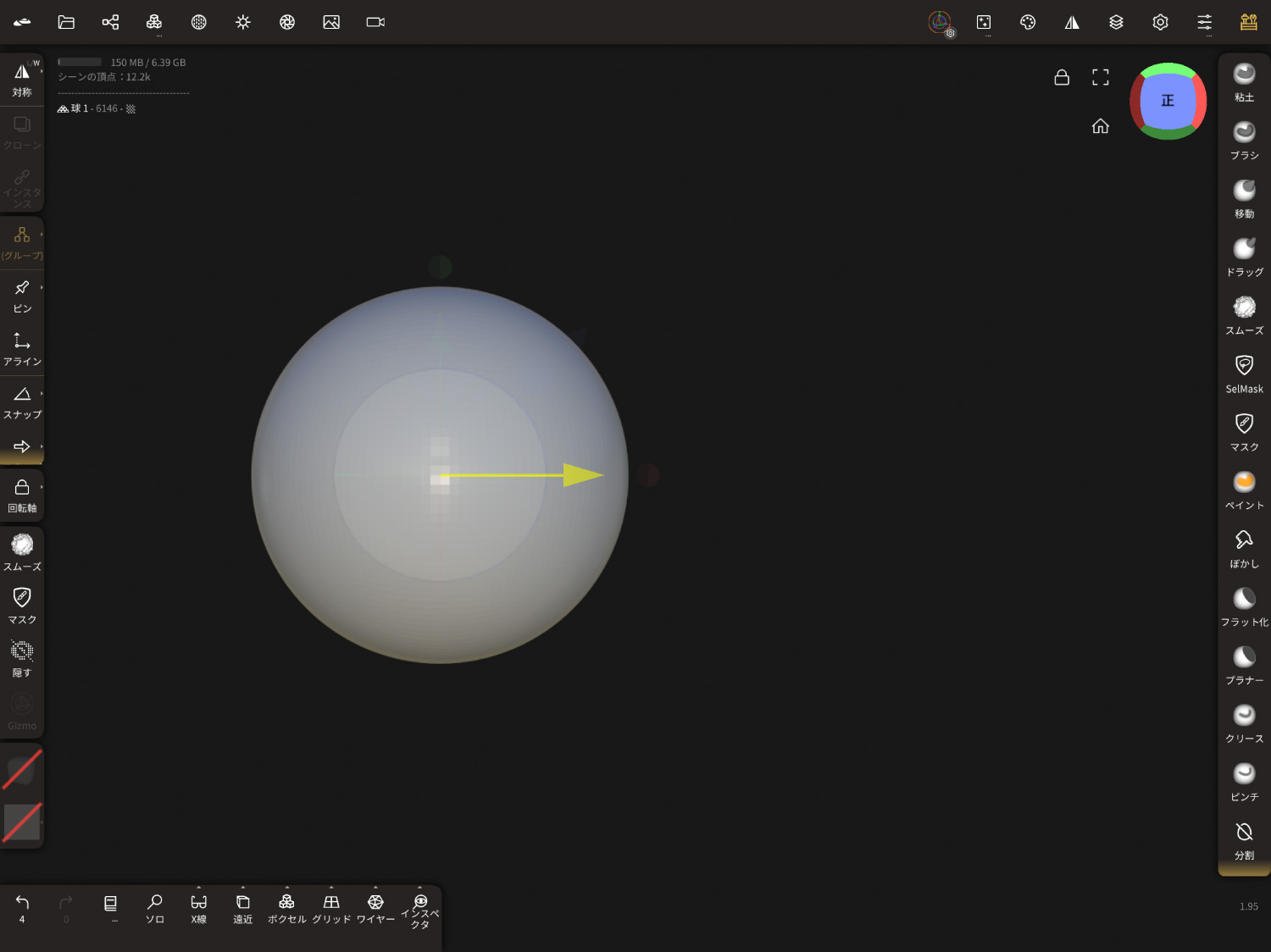Toggle the グリッド (Grid) display

(x=331, y=909)
